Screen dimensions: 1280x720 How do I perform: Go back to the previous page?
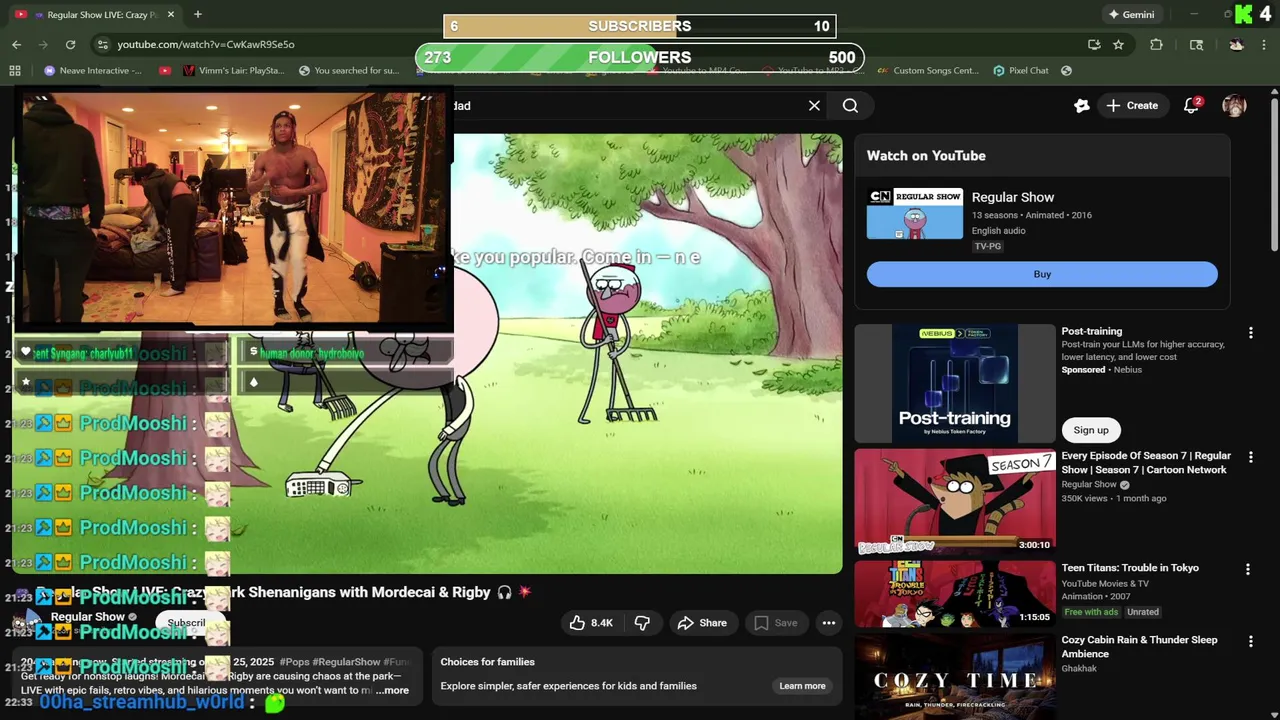[16, 44]
